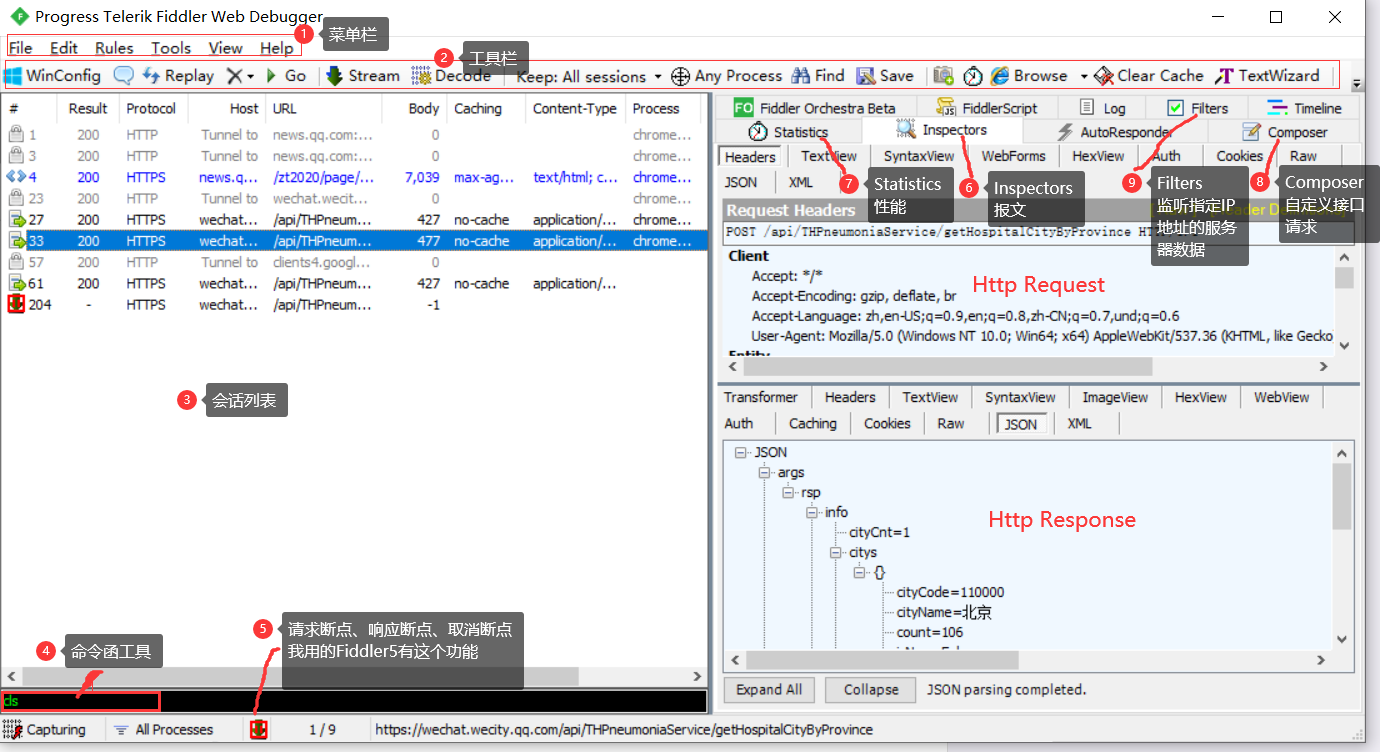Open Find sessions binoculars tool
Image resolution: width=1380 pixels, height=752 pixels.
[818, 76]
